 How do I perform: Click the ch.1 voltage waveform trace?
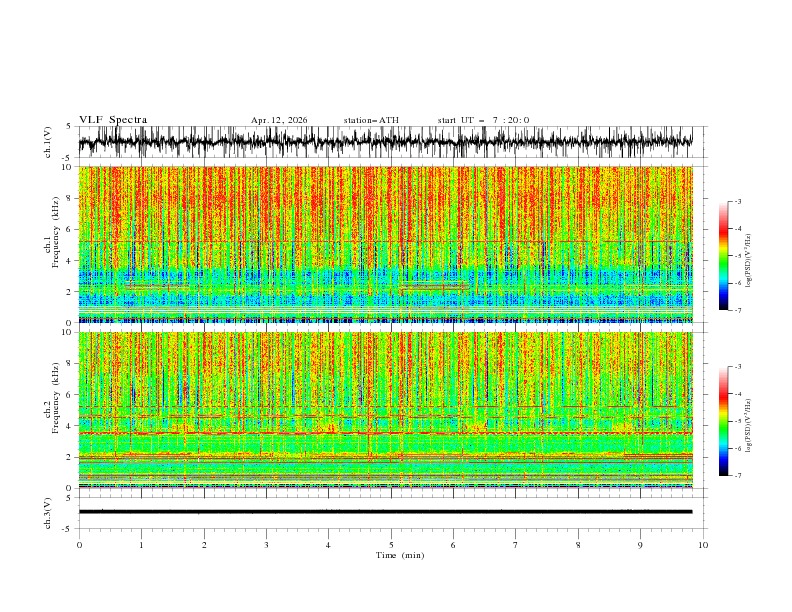pos(385,141)
